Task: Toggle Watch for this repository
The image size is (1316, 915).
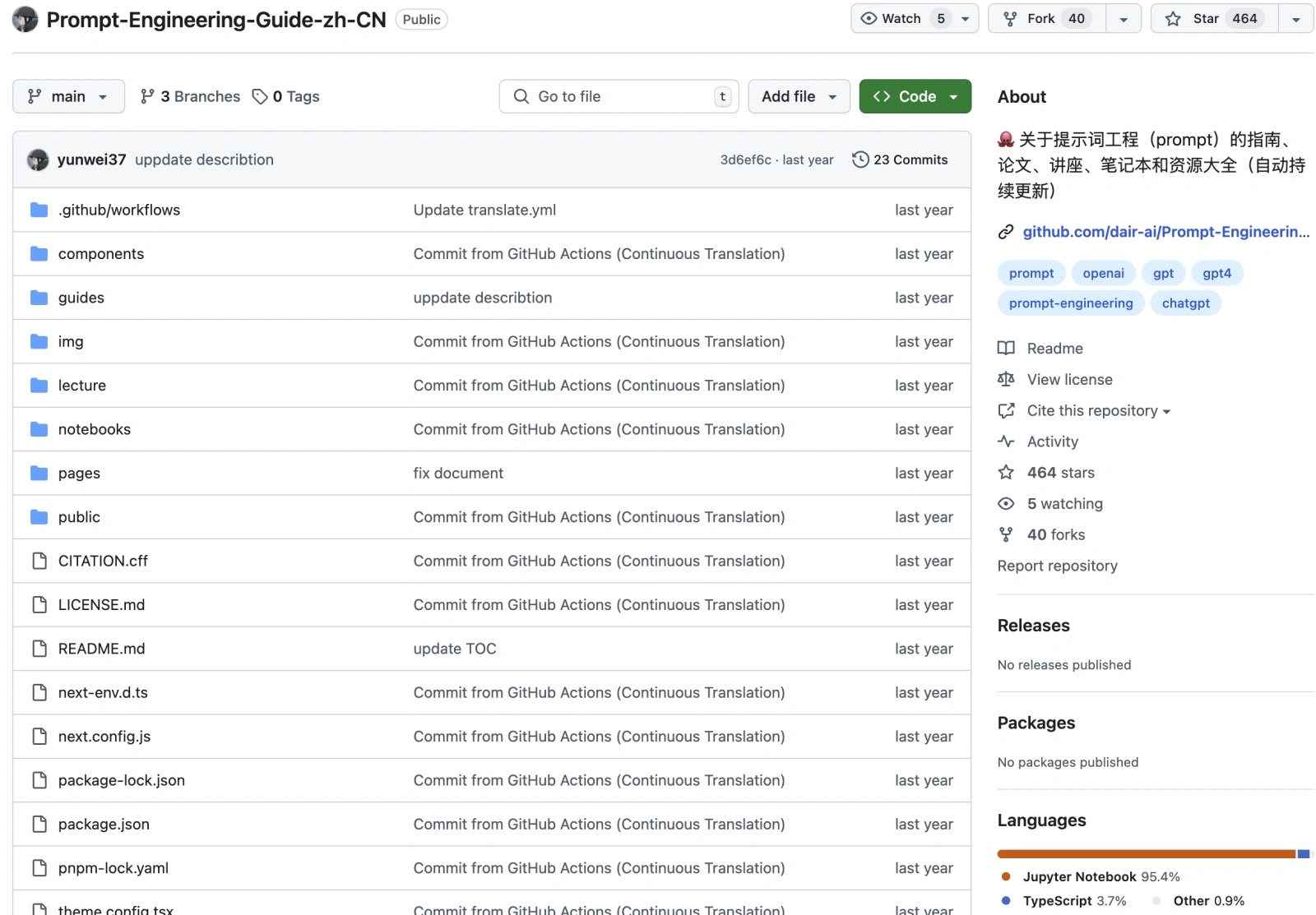Action: point(902,19)
